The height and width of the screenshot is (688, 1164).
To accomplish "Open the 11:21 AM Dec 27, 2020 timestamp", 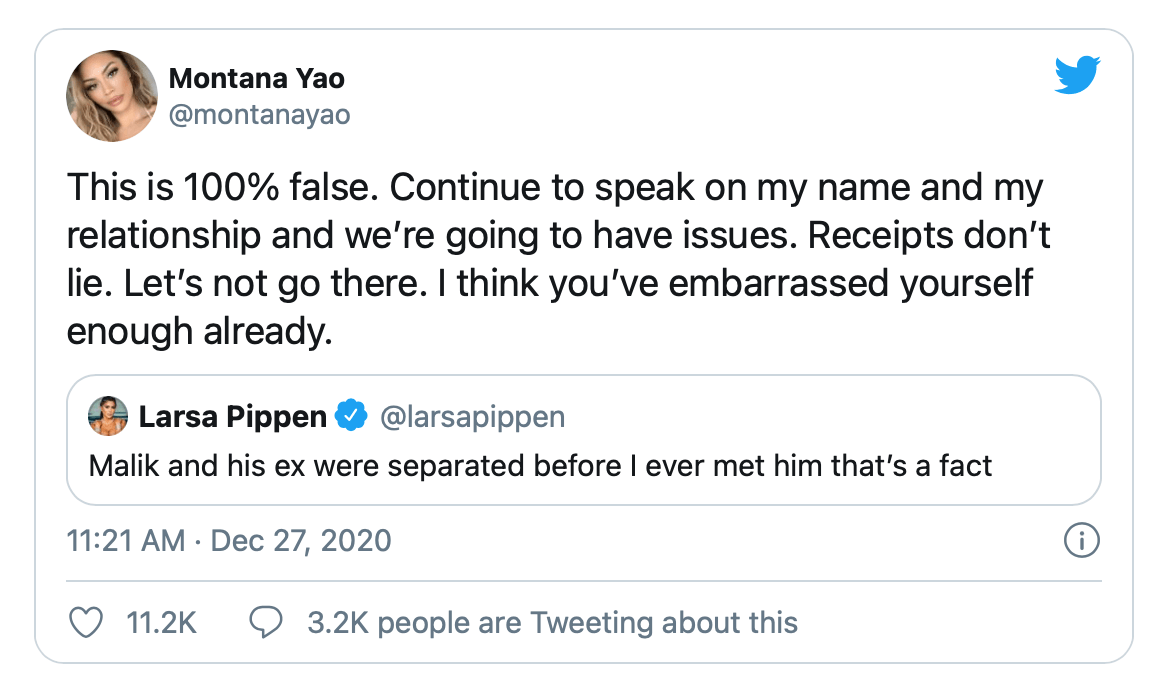I will pos(229,540).
